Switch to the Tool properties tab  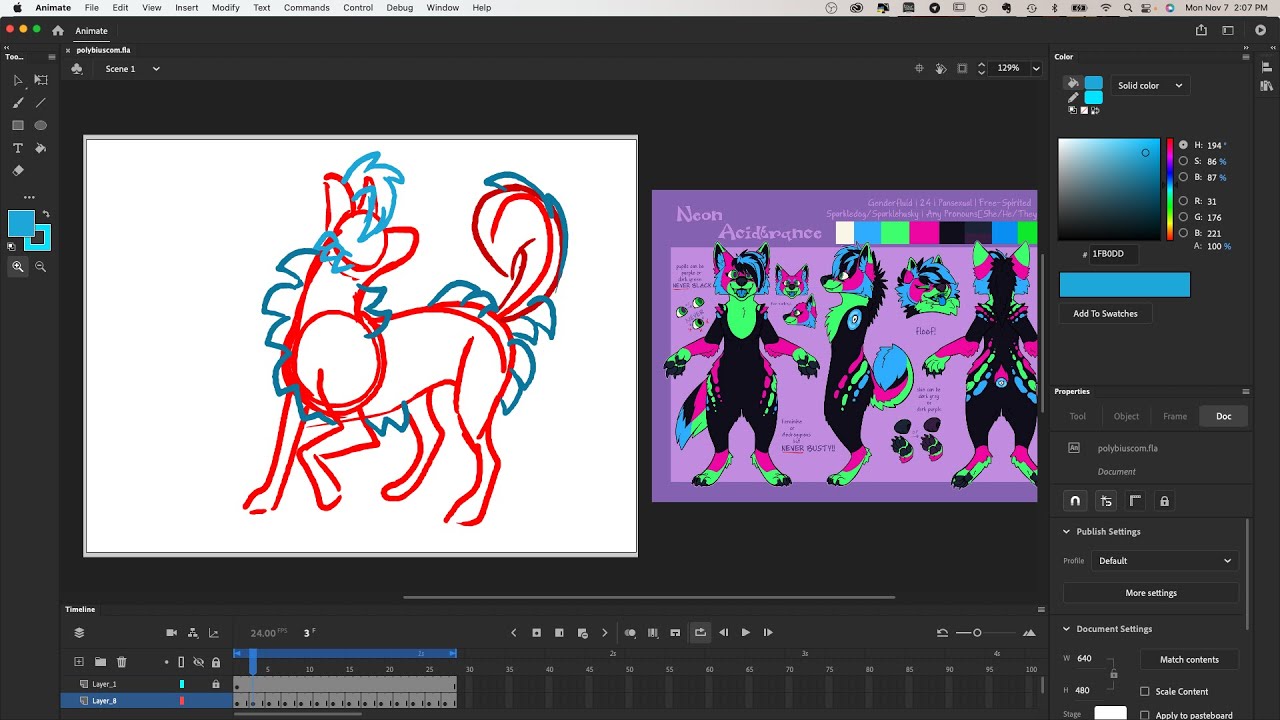click(x=1077, y=416)
